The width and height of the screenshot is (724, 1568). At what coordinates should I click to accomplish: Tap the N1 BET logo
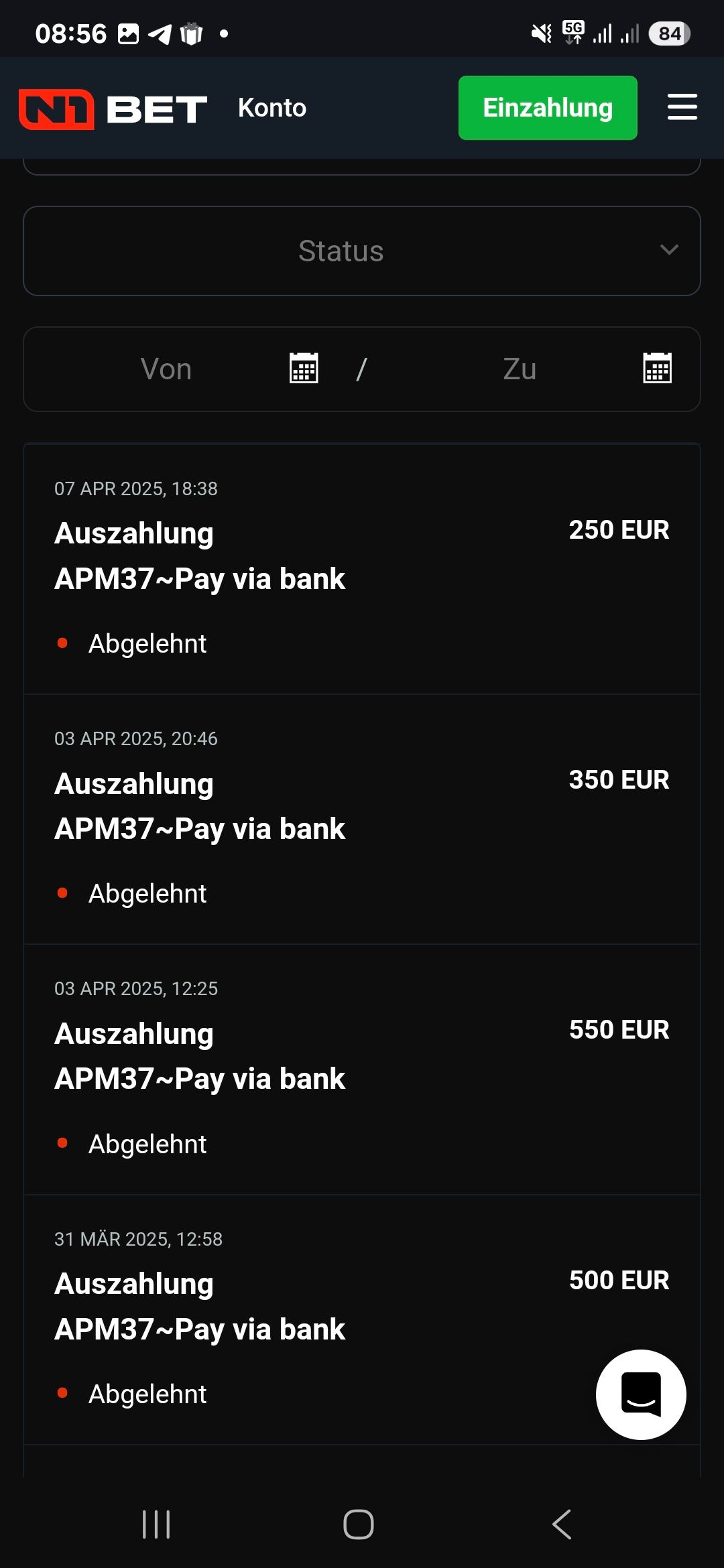[x=113, y=109]
